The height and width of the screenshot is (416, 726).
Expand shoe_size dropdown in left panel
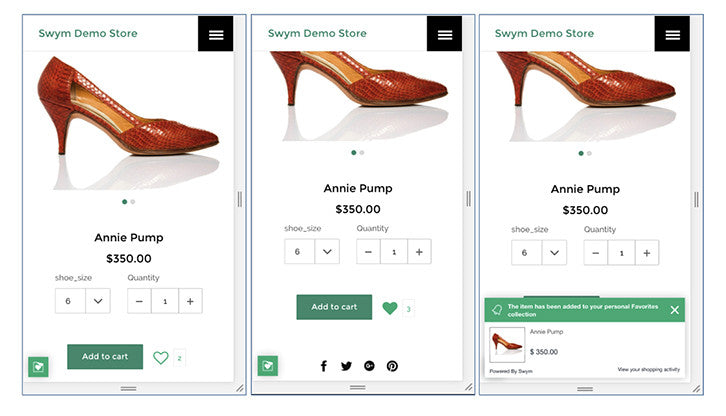pos(83,301)
